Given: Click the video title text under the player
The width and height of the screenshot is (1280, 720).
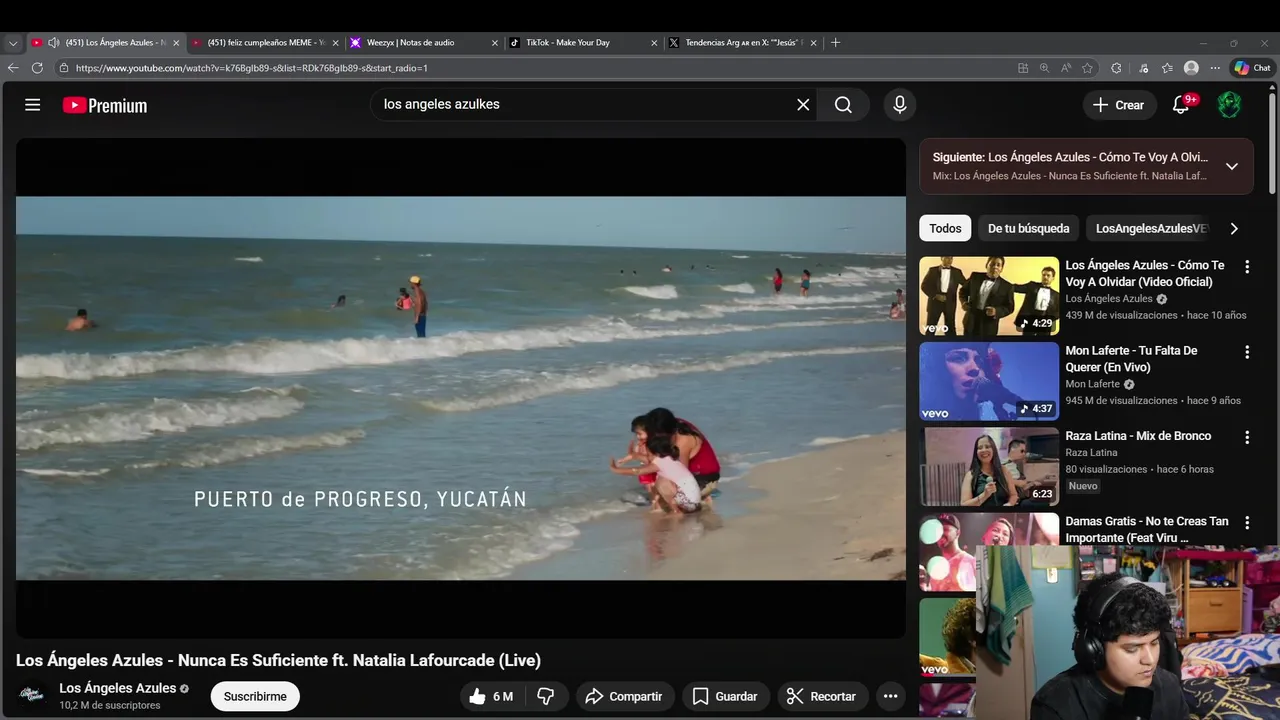Looking at the screenshot, I should point(278,660).
